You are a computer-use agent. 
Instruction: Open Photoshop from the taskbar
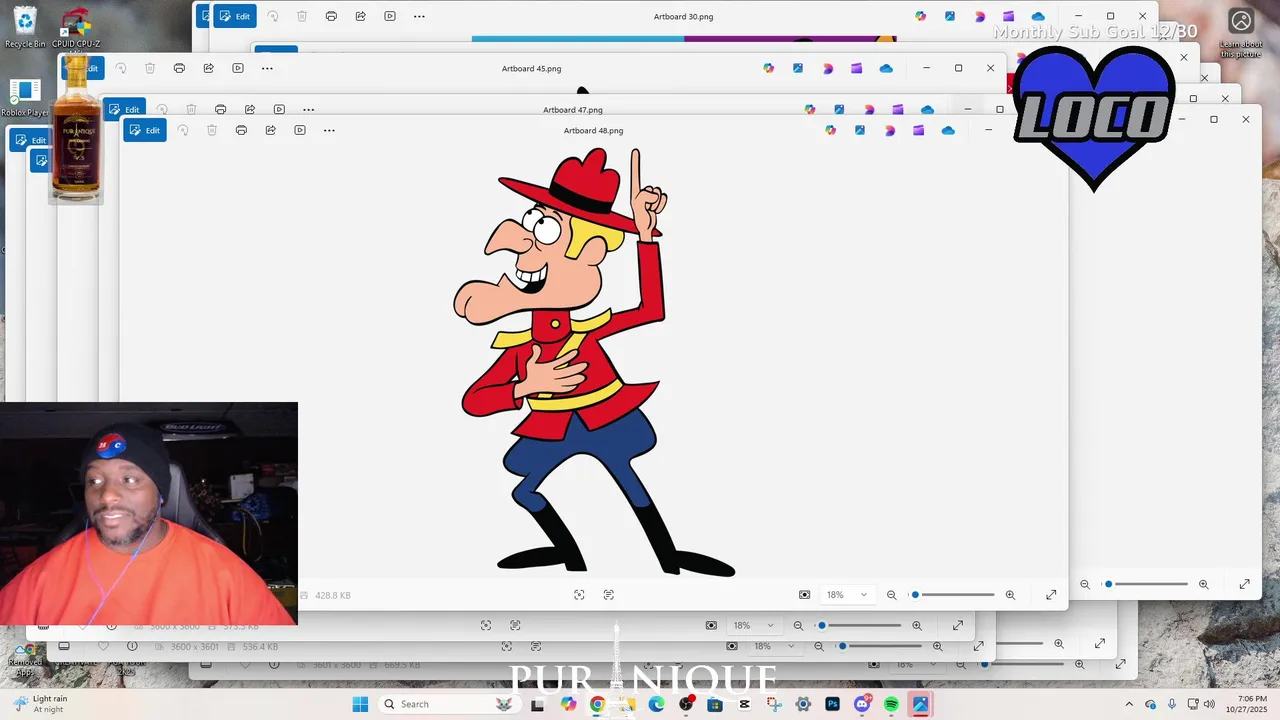coord(832,704)
